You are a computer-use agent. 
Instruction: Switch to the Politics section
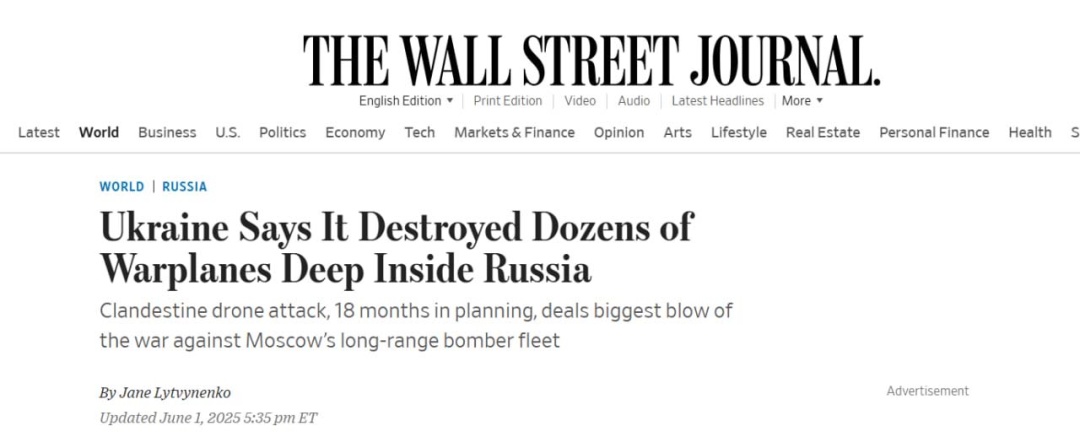282,132
